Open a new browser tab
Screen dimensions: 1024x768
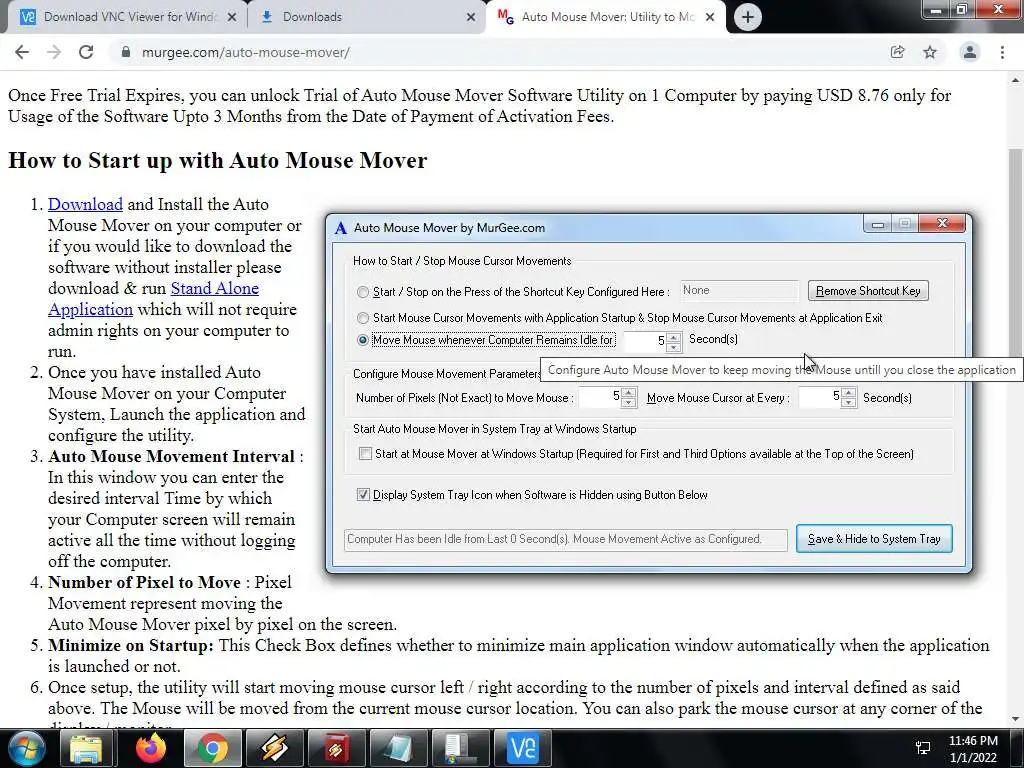tap(748, 17)
